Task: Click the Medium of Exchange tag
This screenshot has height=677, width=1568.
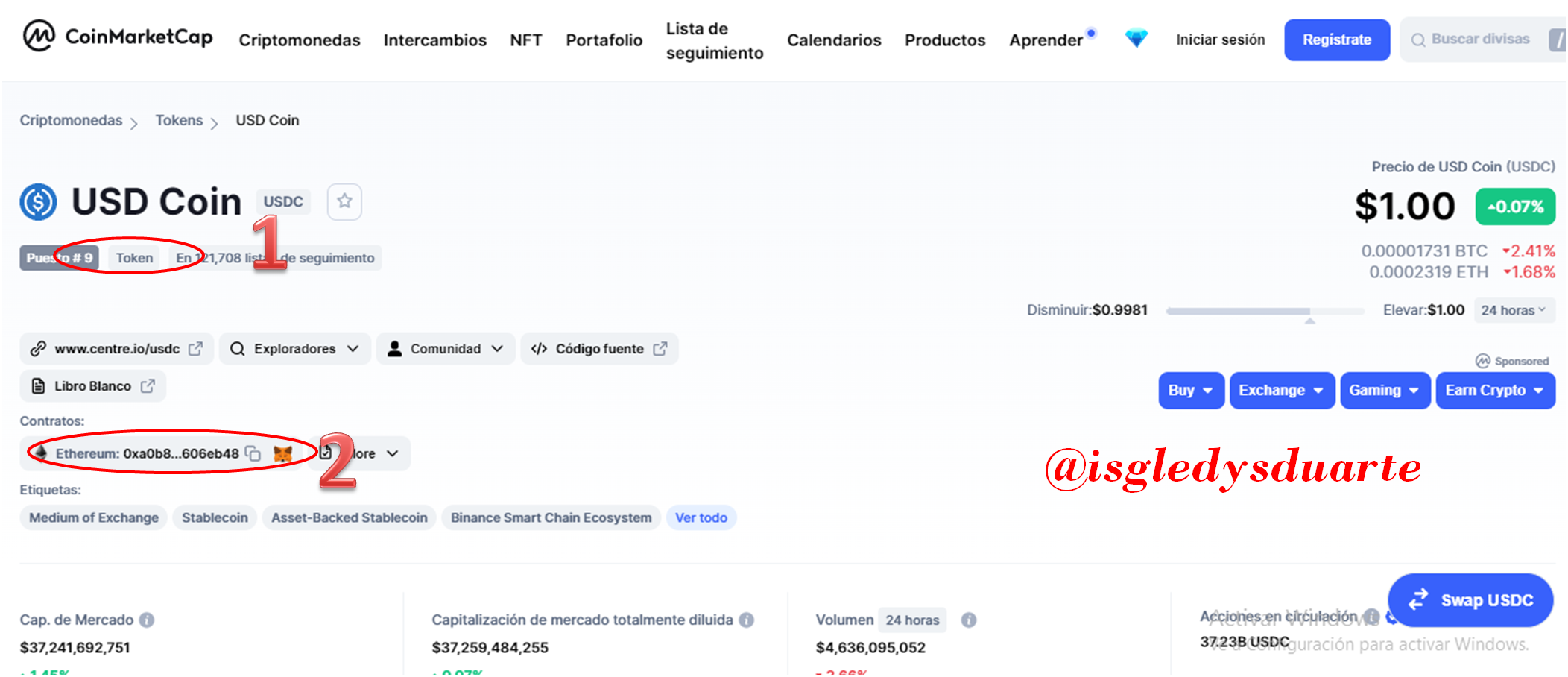Action: [x=94, y=517]
